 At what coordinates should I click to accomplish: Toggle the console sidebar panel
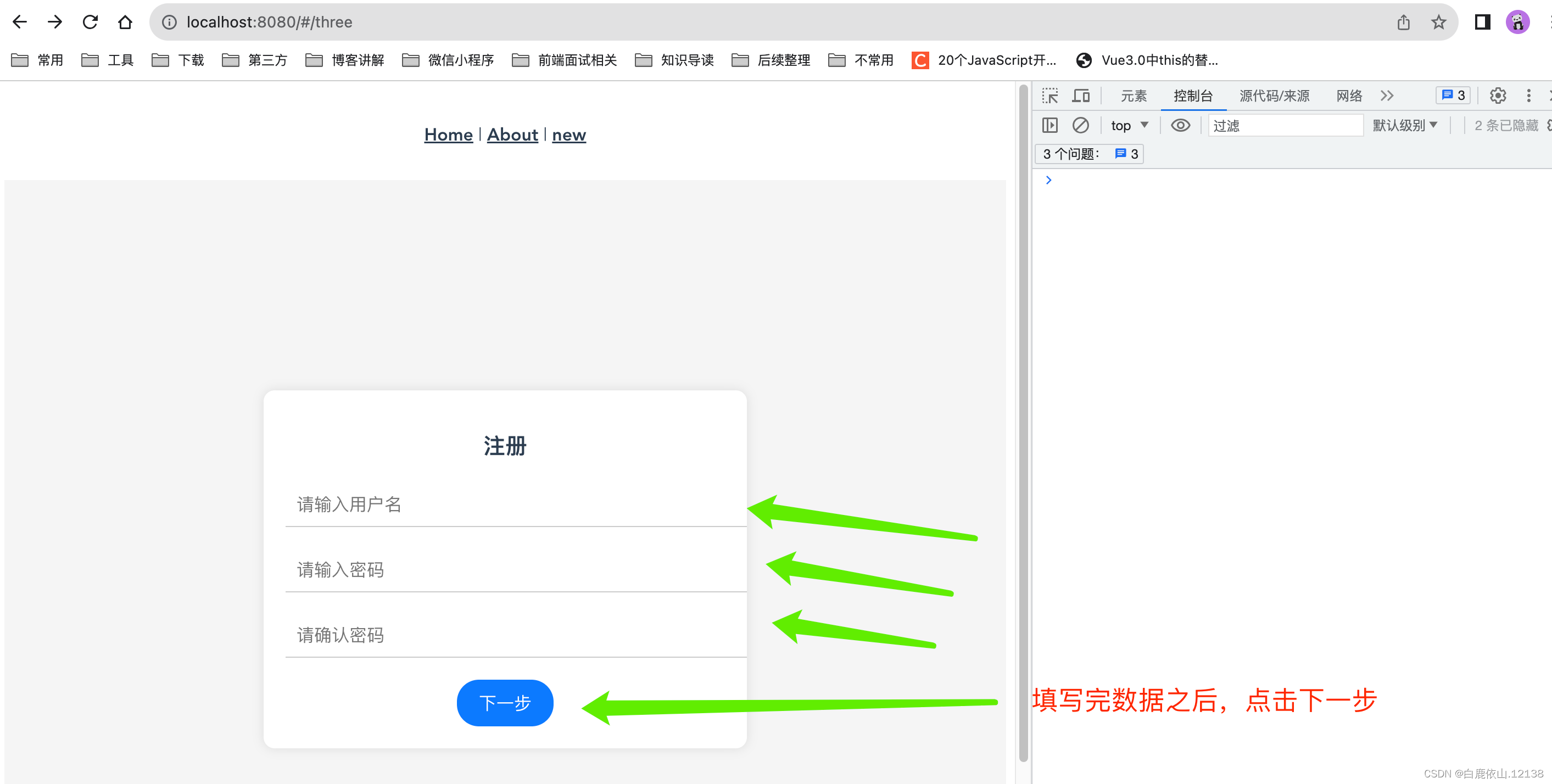coord(1049,125)
